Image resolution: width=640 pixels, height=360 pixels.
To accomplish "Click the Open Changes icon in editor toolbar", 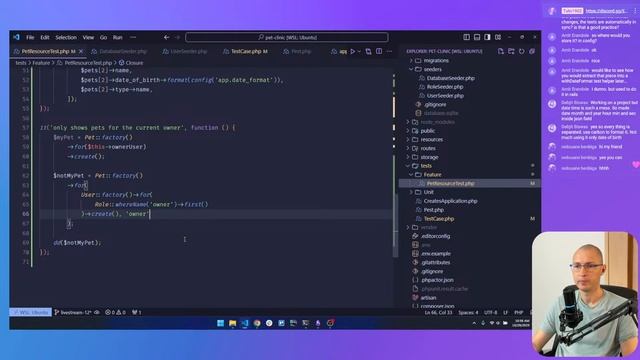I will coord(369,51).
